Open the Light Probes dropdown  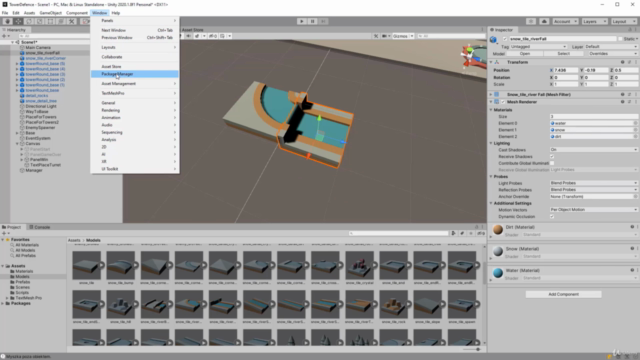point(593,183)
